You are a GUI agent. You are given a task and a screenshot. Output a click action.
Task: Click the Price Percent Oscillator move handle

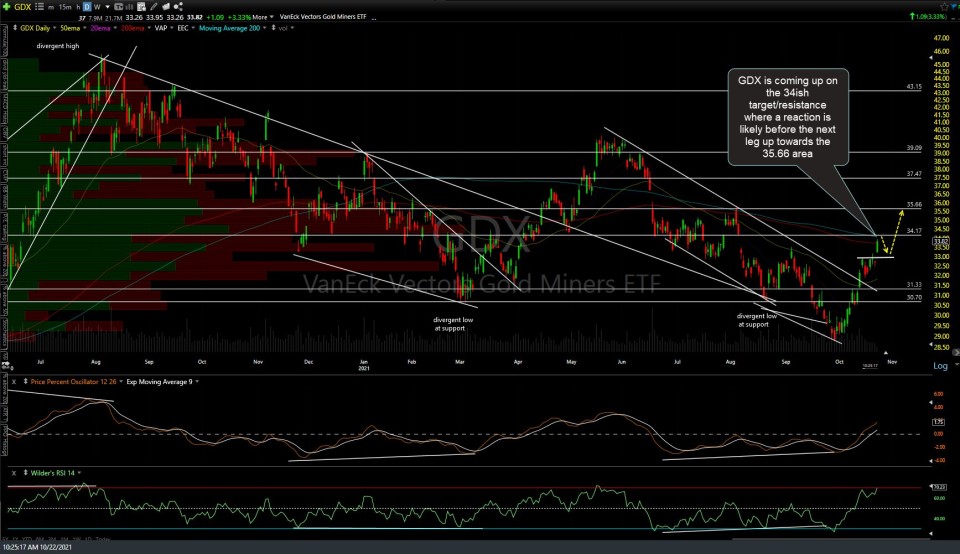tap(25, 382)
